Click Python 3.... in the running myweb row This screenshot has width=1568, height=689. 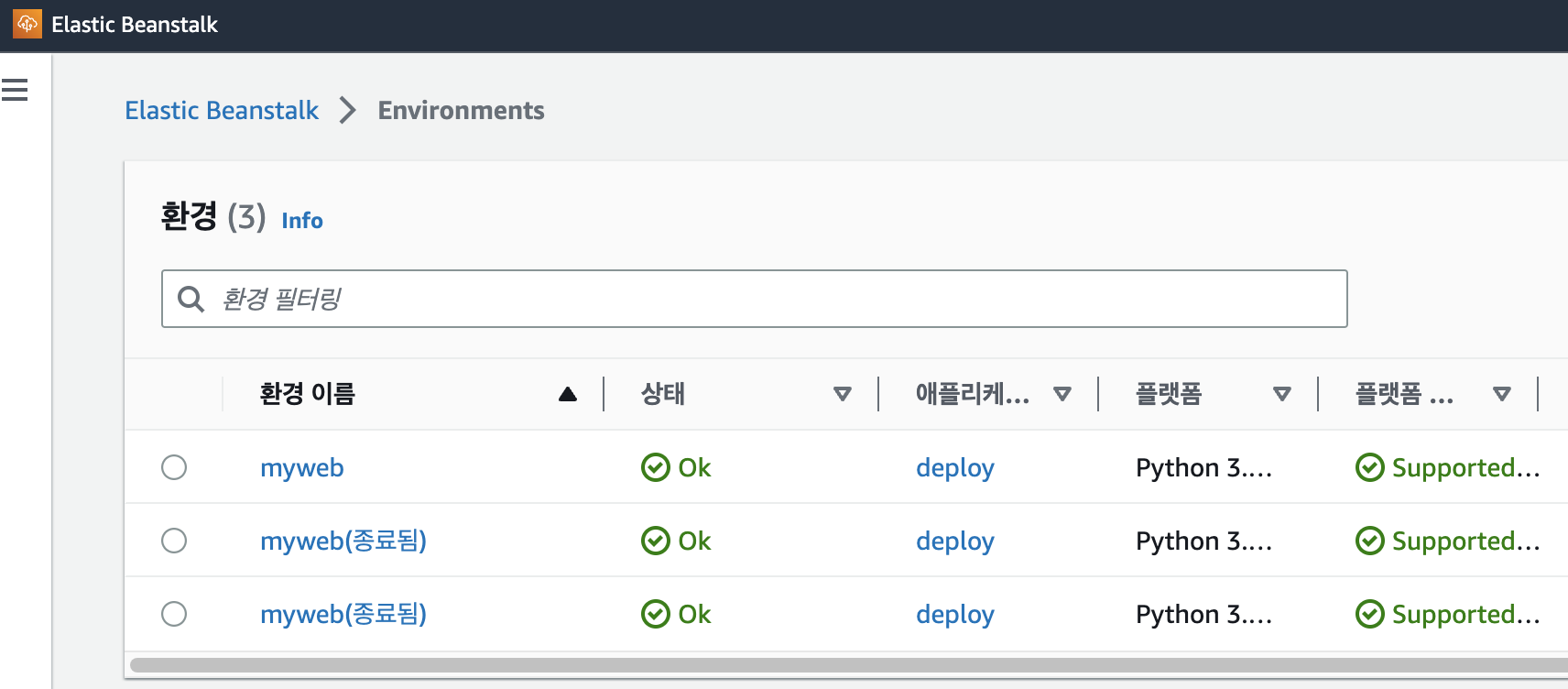1203,467
